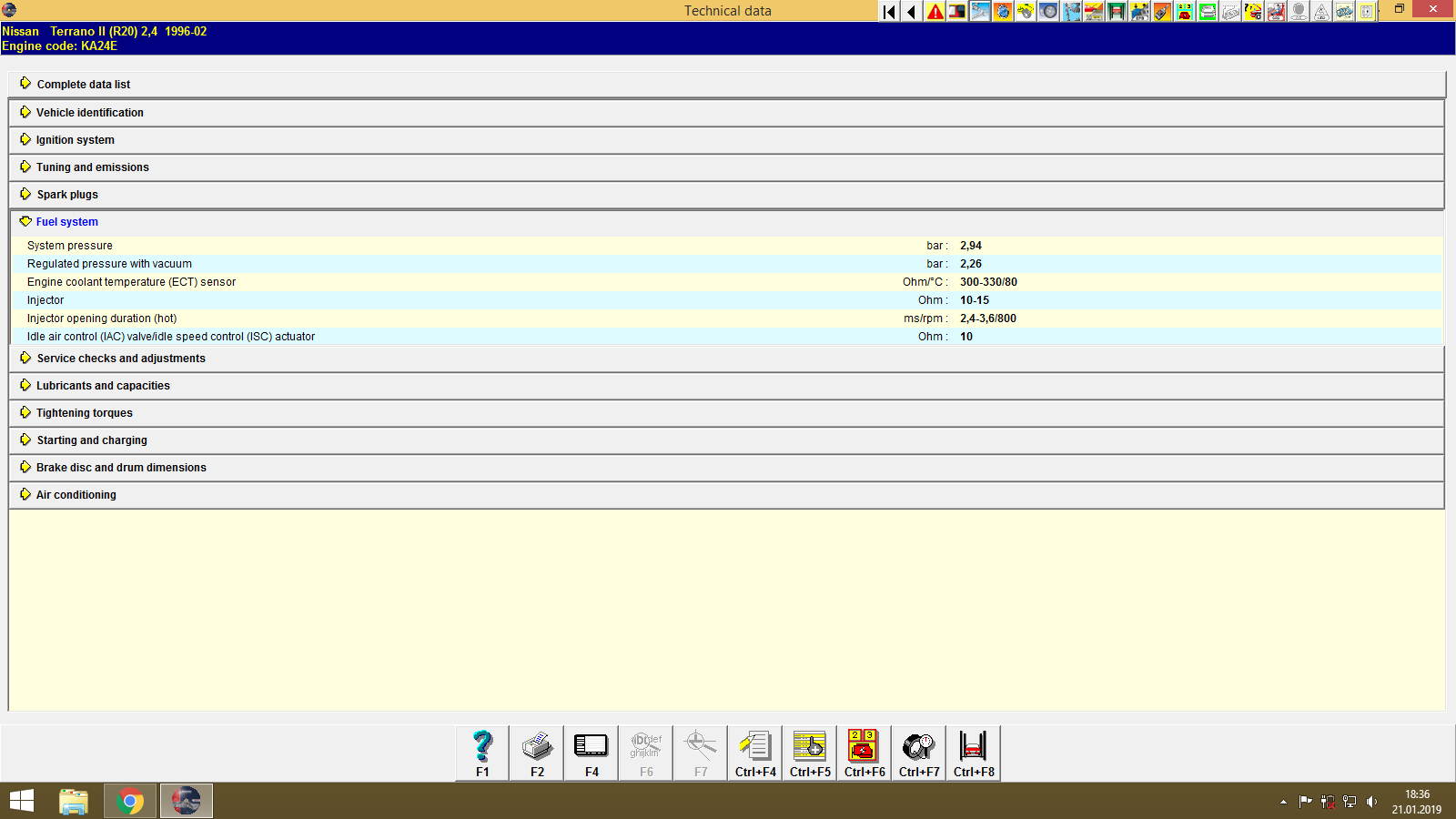1456x819 pixels.
Task: Expand the Spark plugs section
Action: (x=66, y=194)
